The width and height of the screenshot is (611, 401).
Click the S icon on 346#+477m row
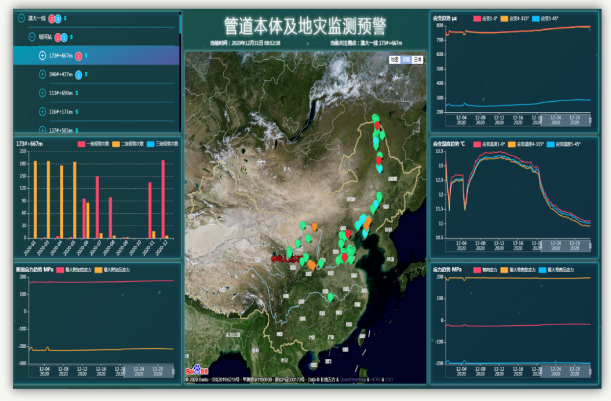click(86, 74)
